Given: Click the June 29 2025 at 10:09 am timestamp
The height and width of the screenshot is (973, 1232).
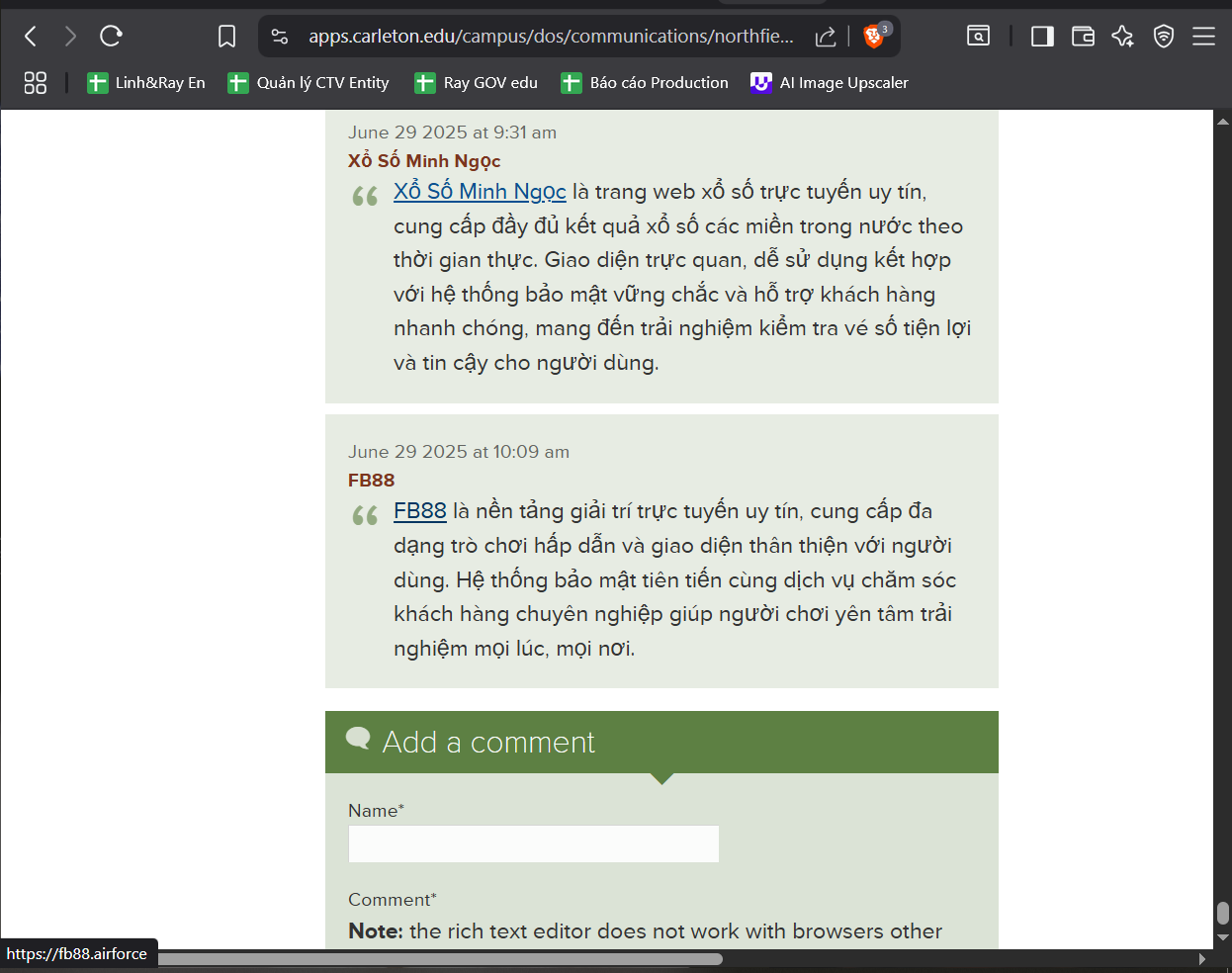Looking at the screenshot, I should (x=459, y=452).
